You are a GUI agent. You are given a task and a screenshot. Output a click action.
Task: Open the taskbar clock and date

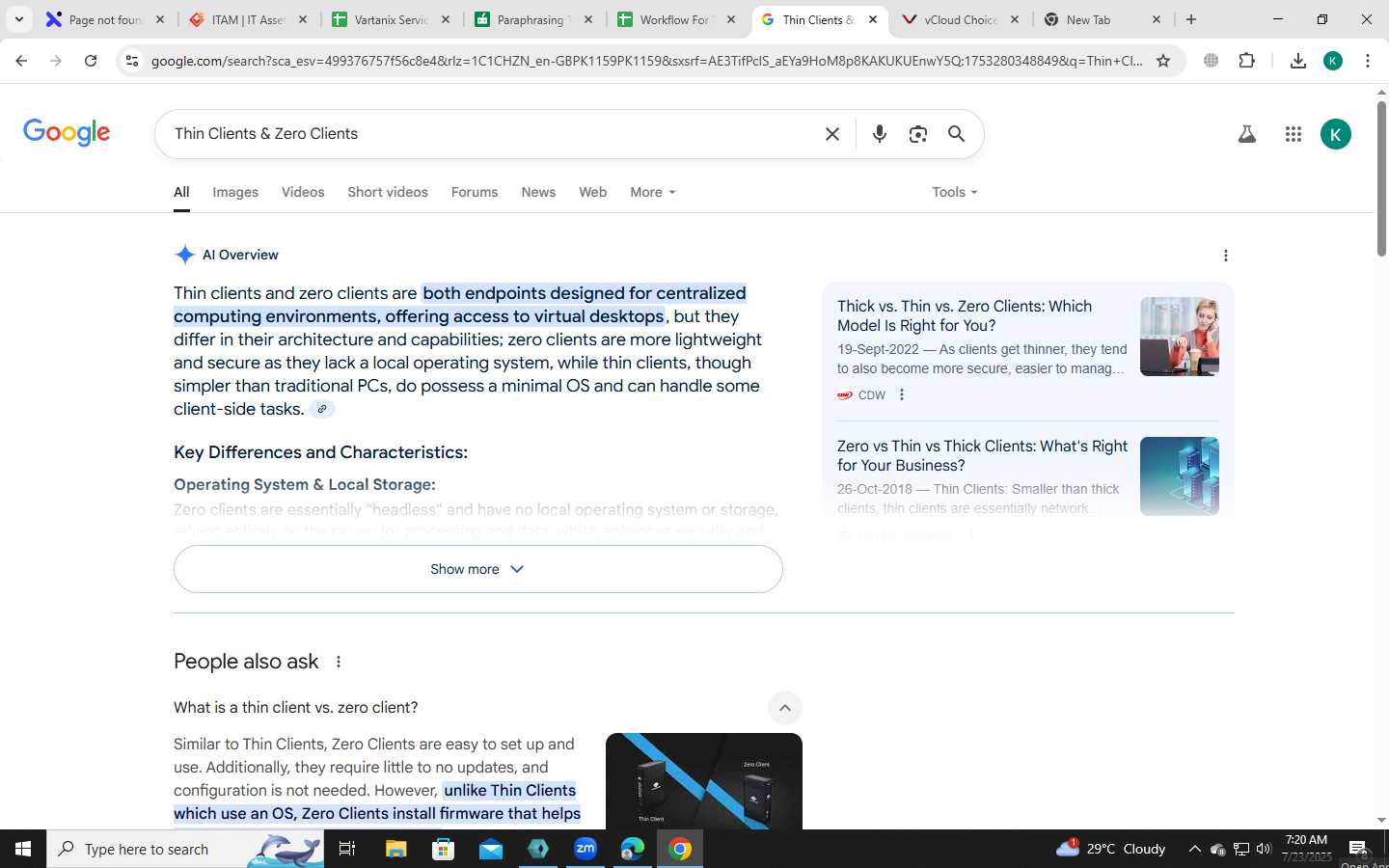coord(1306,849)
